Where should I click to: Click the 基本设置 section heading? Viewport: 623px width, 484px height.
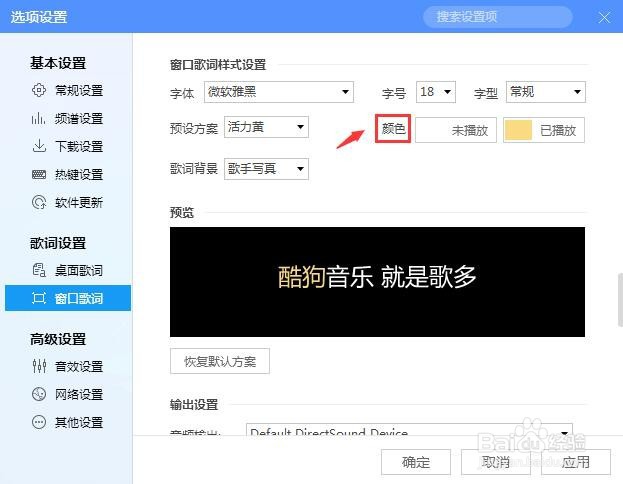point(58,63)
